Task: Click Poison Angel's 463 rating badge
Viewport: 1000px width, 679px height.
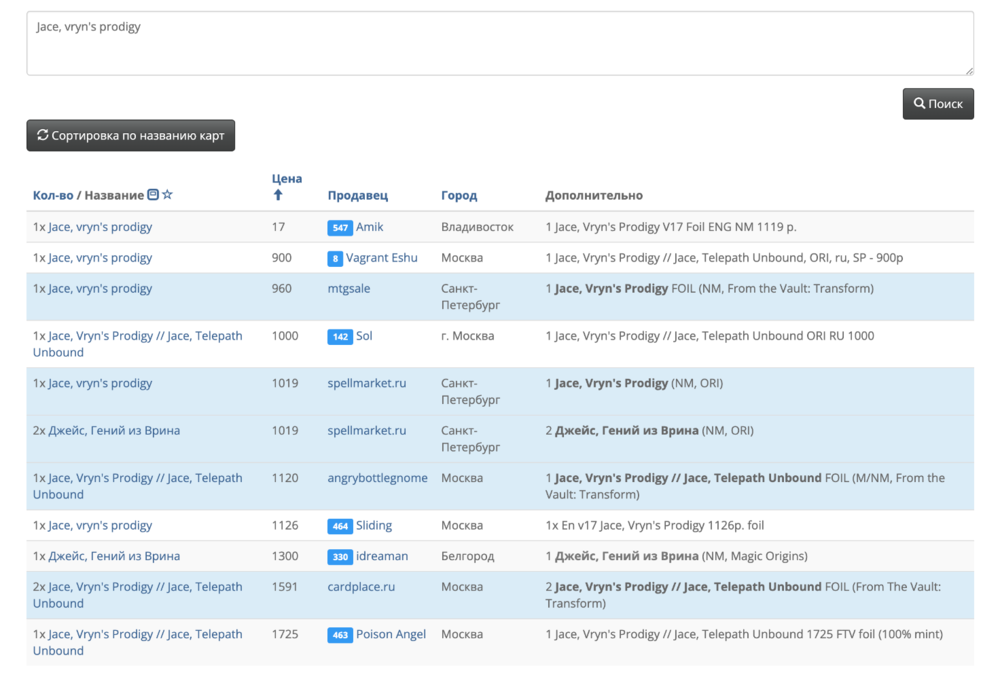Action: [x=340, y=635]
